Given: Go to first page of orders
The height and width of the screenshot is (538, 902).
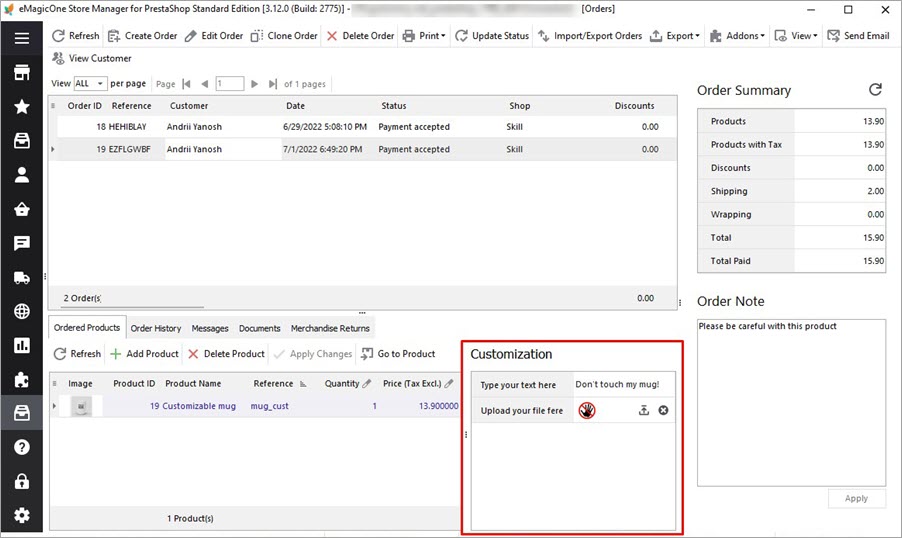Looking at the screenshot, I should coord(186,84).
